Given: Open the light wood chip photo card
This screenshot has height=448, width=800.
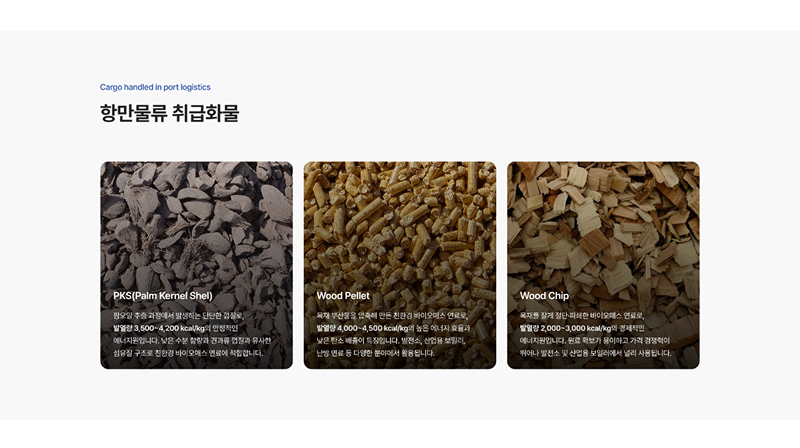Looking at the screenshot, I should point(603,265).
